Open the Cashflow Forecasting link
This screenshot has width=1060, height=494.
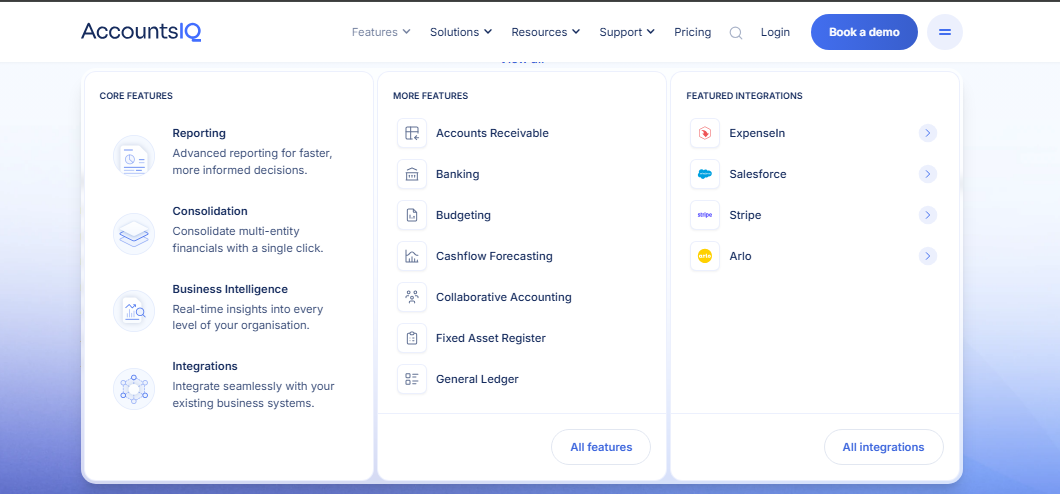click(x=494, y=256)
